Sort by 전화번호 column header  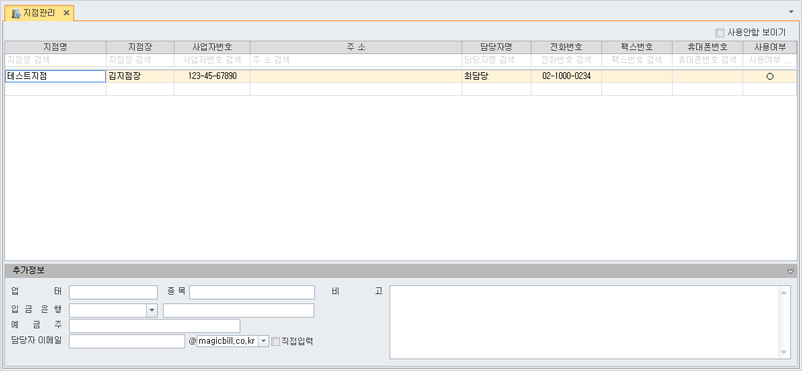[x=566, y=47]
